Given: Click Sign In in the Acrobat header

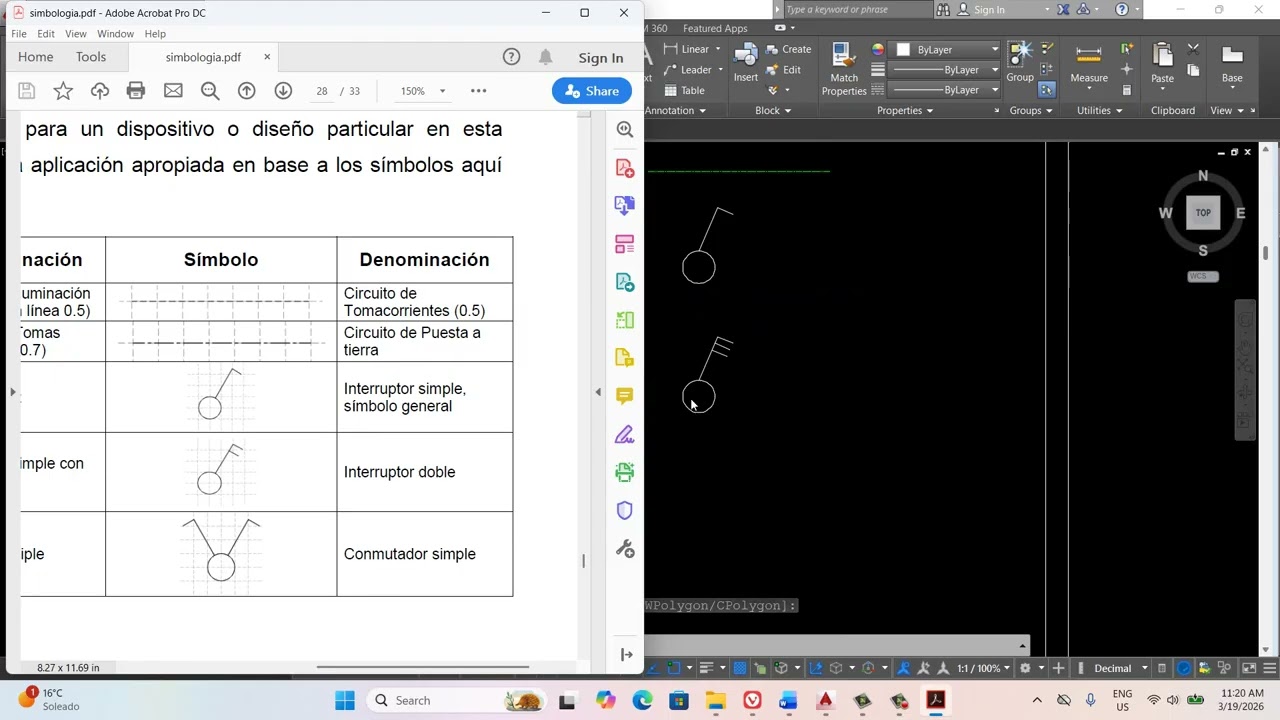Looking at the screenshot, I should [600, 58].
